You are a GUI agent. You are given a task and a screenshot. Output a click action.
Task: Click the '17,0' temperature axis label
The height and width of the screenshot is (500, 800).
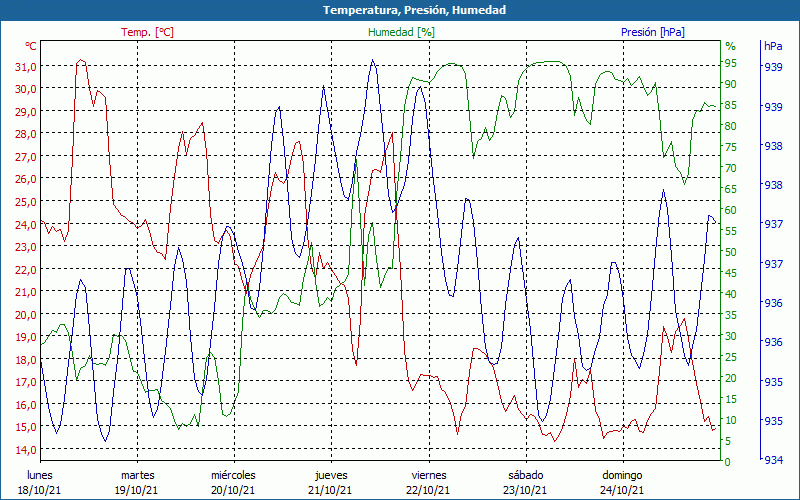click(x=26, y=382)
